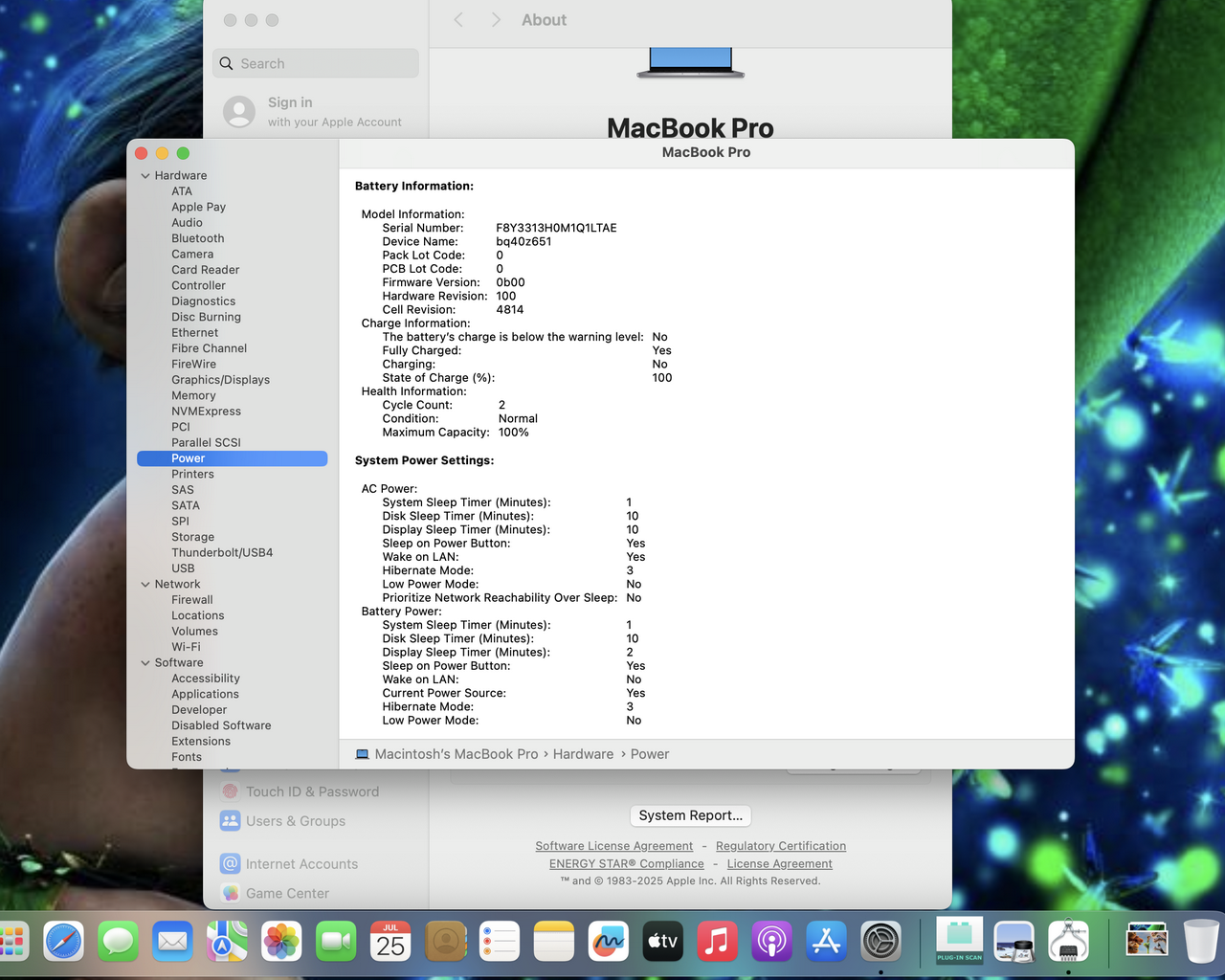Viewport: 1225px width, 980px height.
Task: Select Audio in Hardware list
Action: [x=188, y=223]
